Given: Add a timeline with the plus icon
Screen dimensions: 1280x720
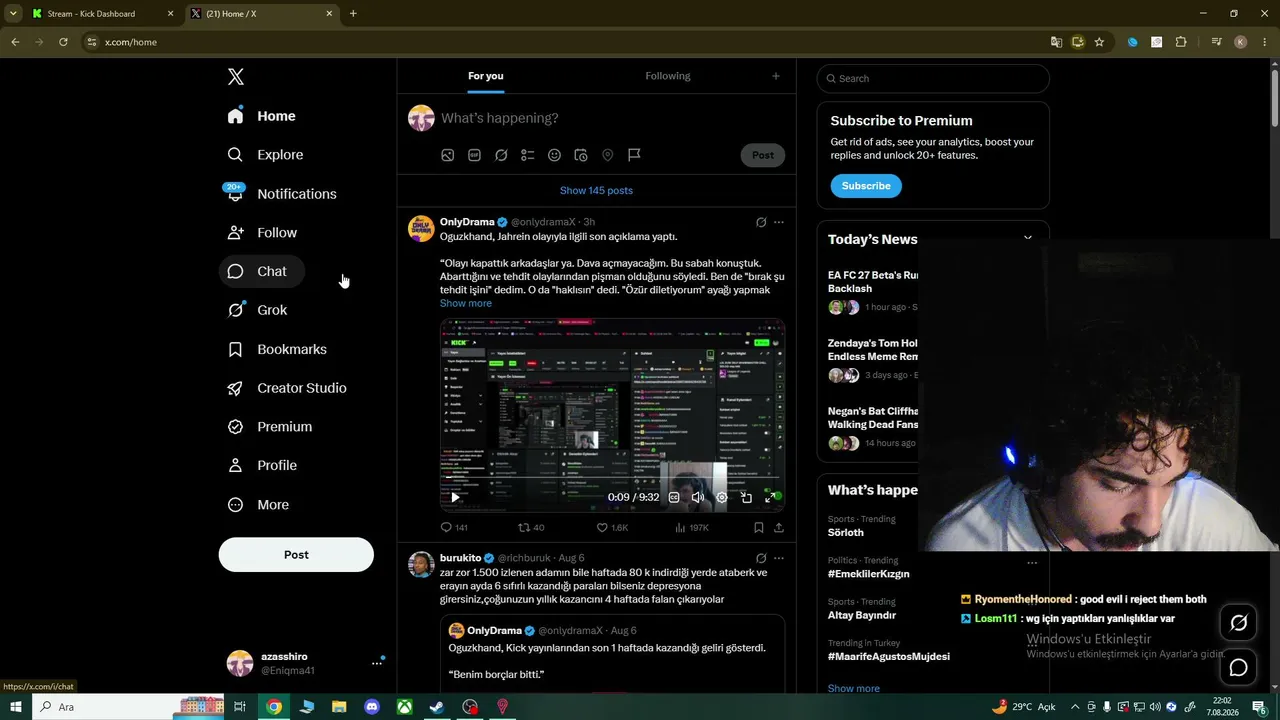Looking at the screenshot, I should coord(776,76).
